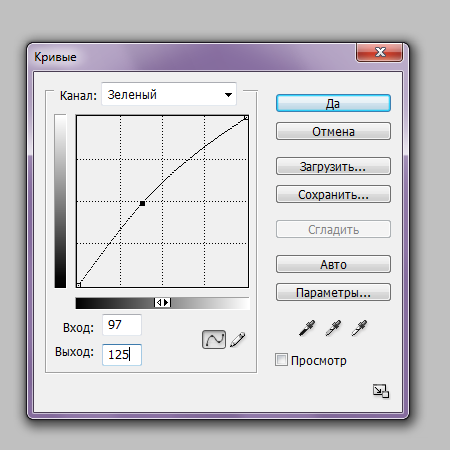Click the expand dialog size icon

(x=381, y=391)
